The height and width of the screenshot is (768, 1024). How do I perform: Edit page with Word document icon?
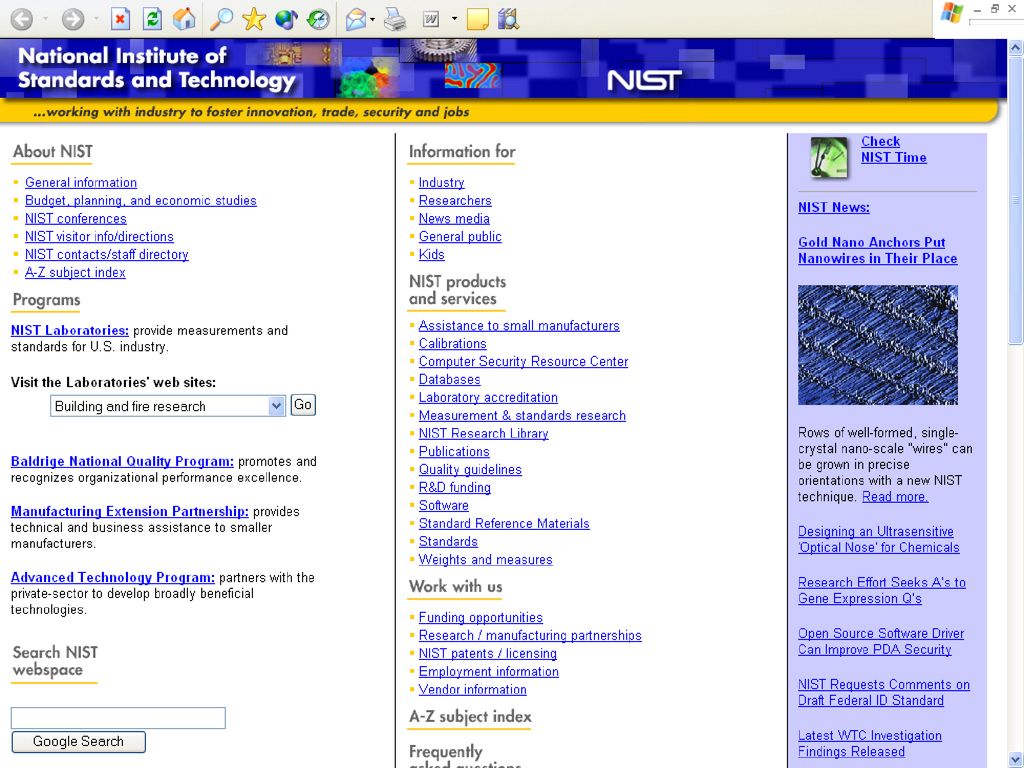[x=431, y=19]
